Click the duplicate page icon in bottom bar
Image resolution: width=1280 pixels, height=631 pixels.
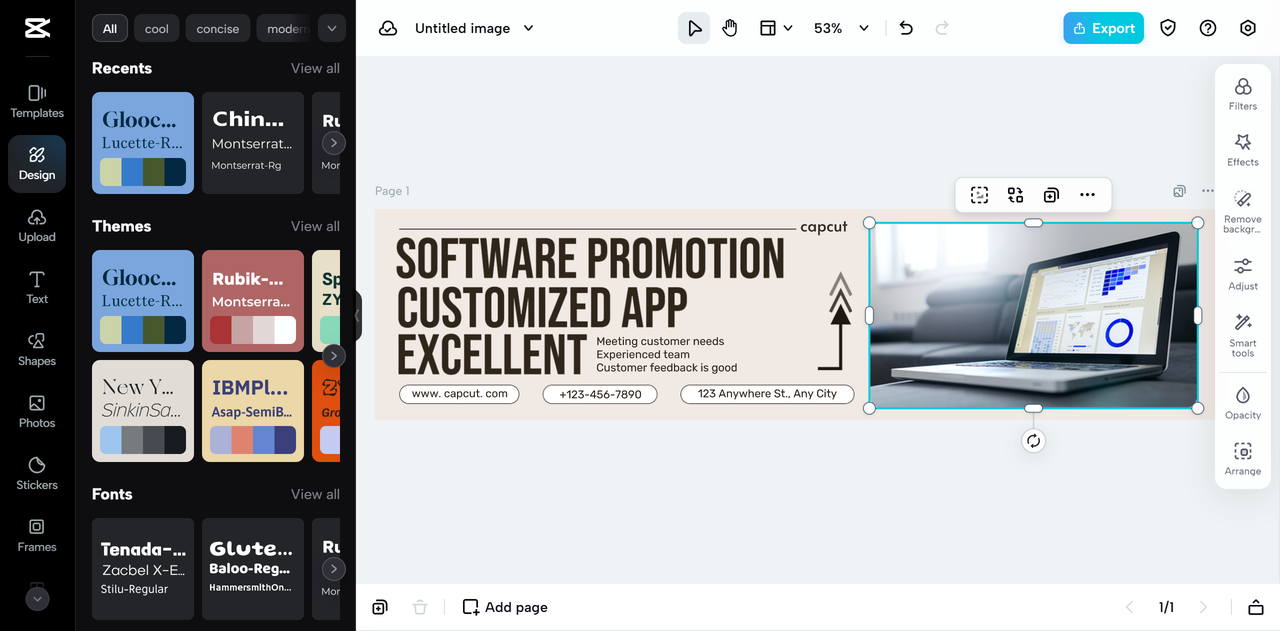[x=380, y=607]
